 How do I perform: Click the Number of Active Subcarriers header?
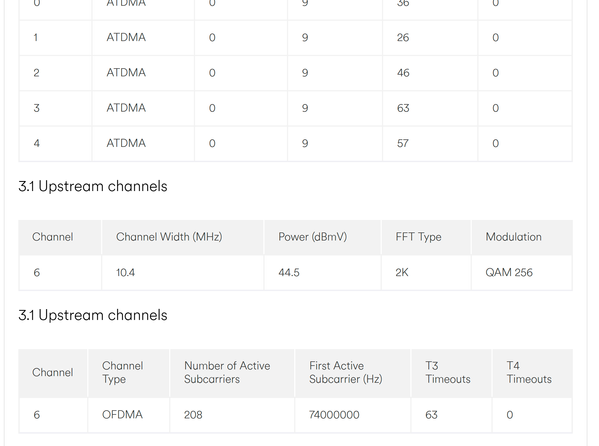click(227, 372)
